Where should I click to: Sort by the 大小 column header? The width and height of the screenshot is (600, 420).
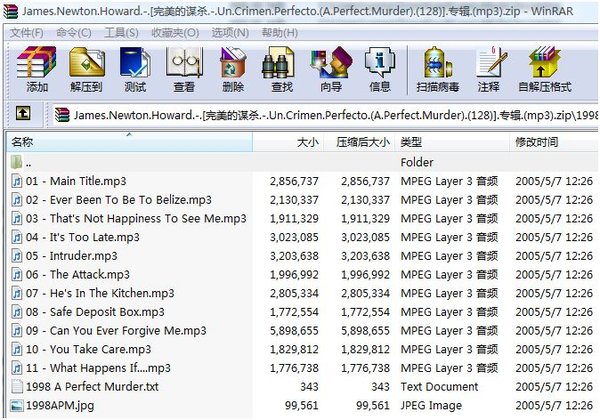pyautogui.click(x=288, y=142)
